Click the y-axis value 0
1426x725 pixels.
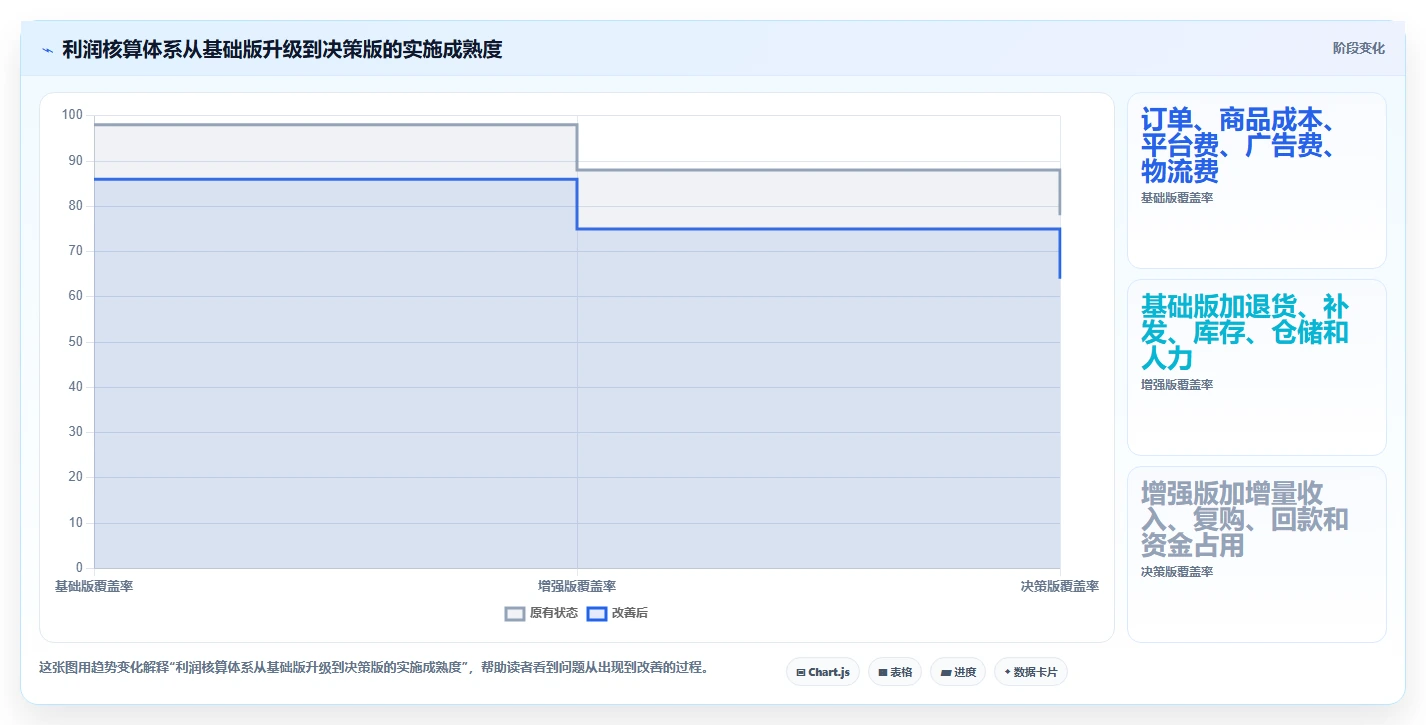coord(79,568)
